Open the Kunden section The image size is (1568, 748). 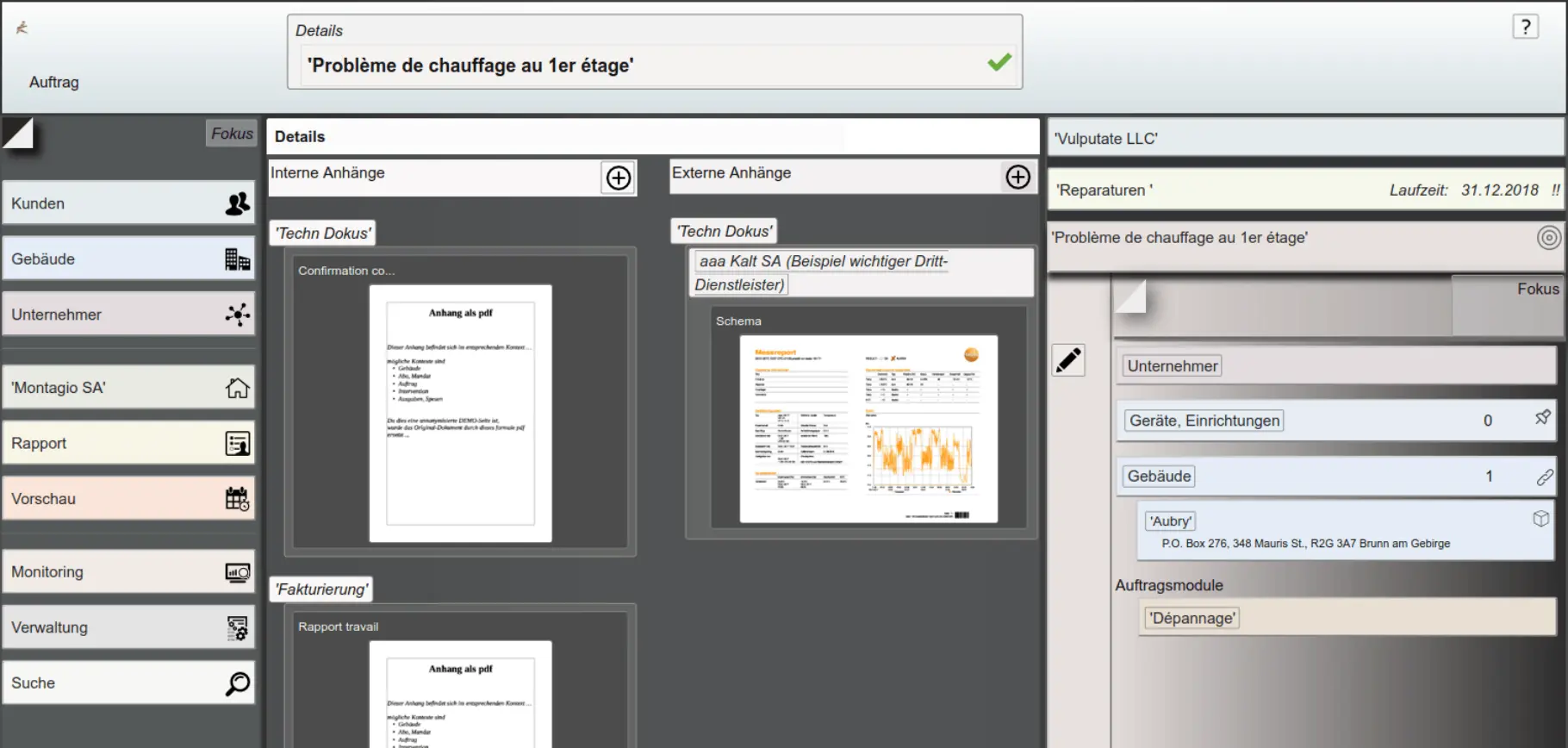point(128,203)
